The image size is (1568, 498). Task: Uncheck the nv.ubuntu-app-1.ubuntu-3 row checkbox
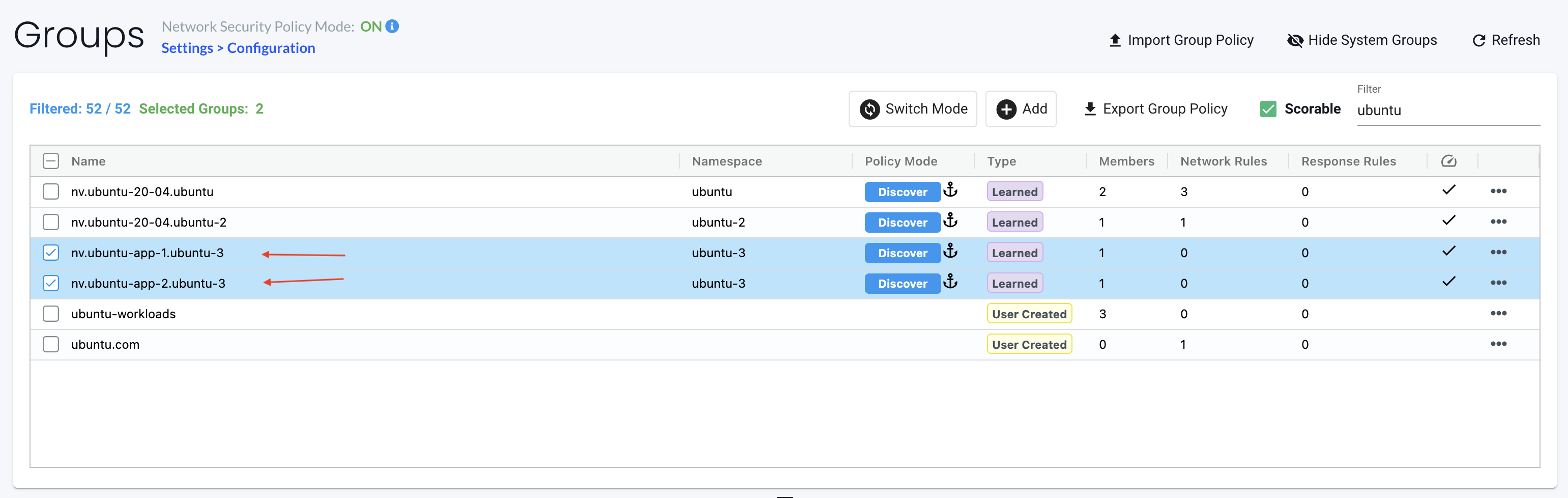pos(51,253)
